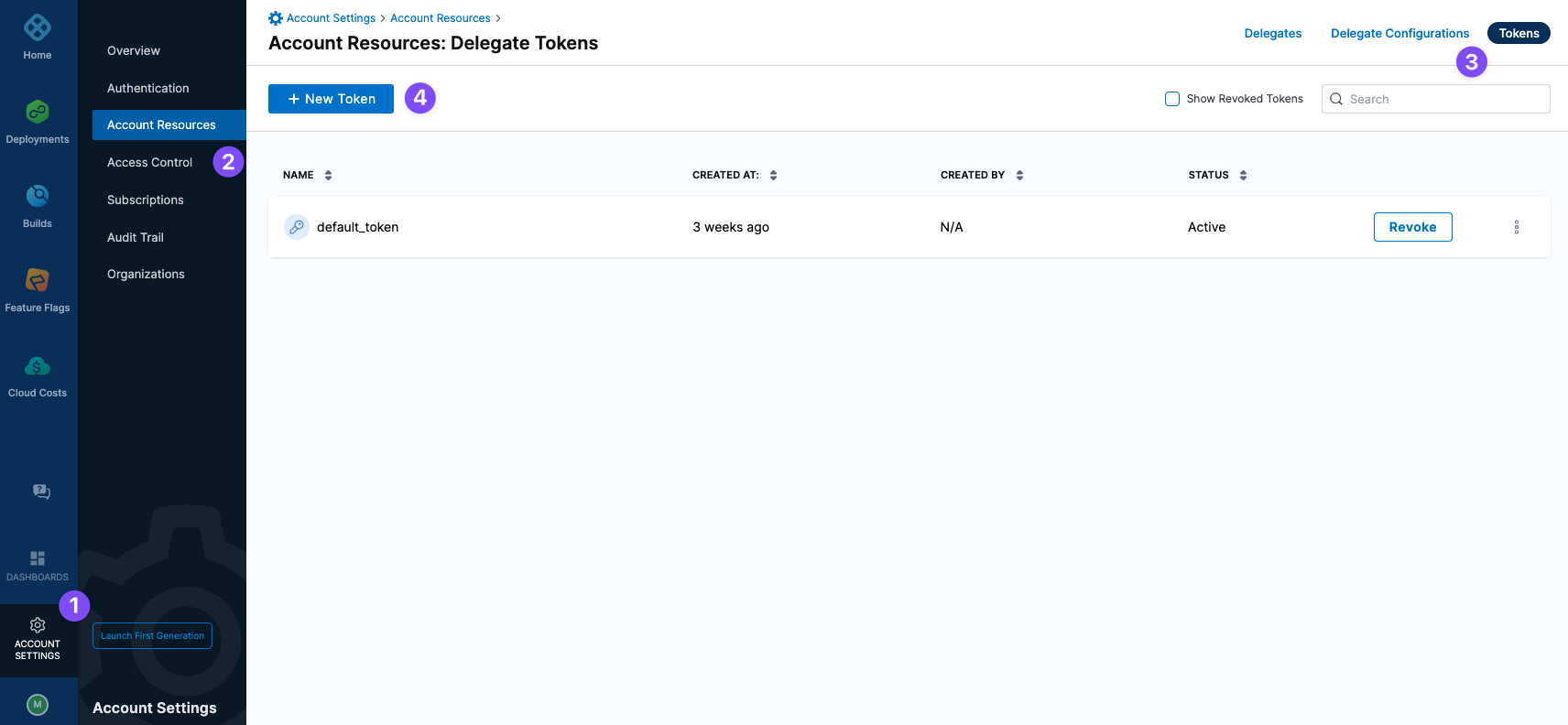Open the help chat bubble icon
The image size is (1568, 725).
(x=41, y=492)
